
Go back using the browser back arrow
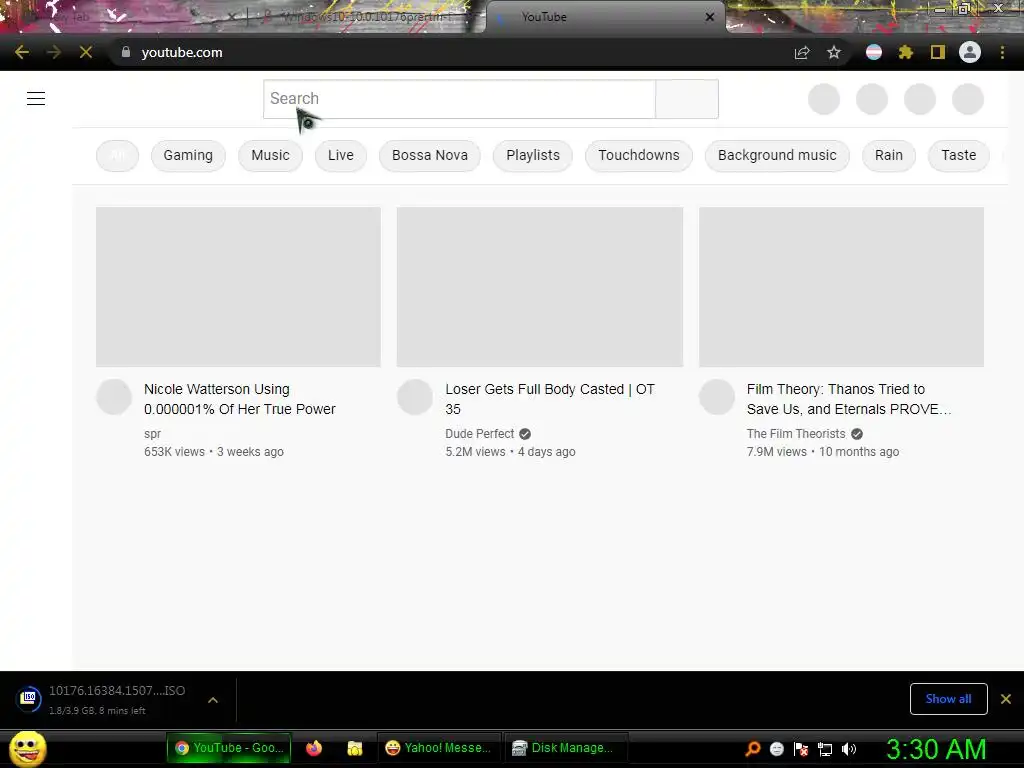click(x=22, y=52)
